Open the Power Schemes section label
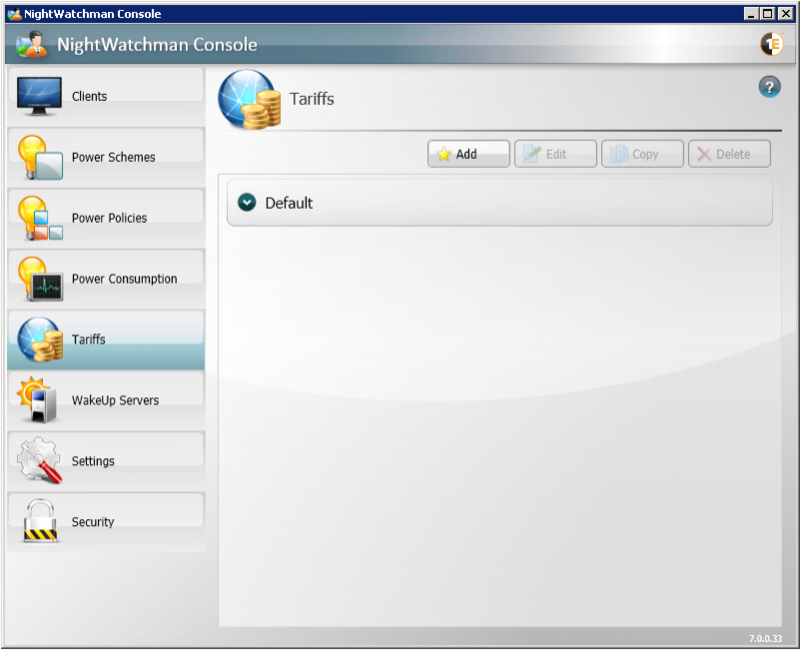 (113, 158)
